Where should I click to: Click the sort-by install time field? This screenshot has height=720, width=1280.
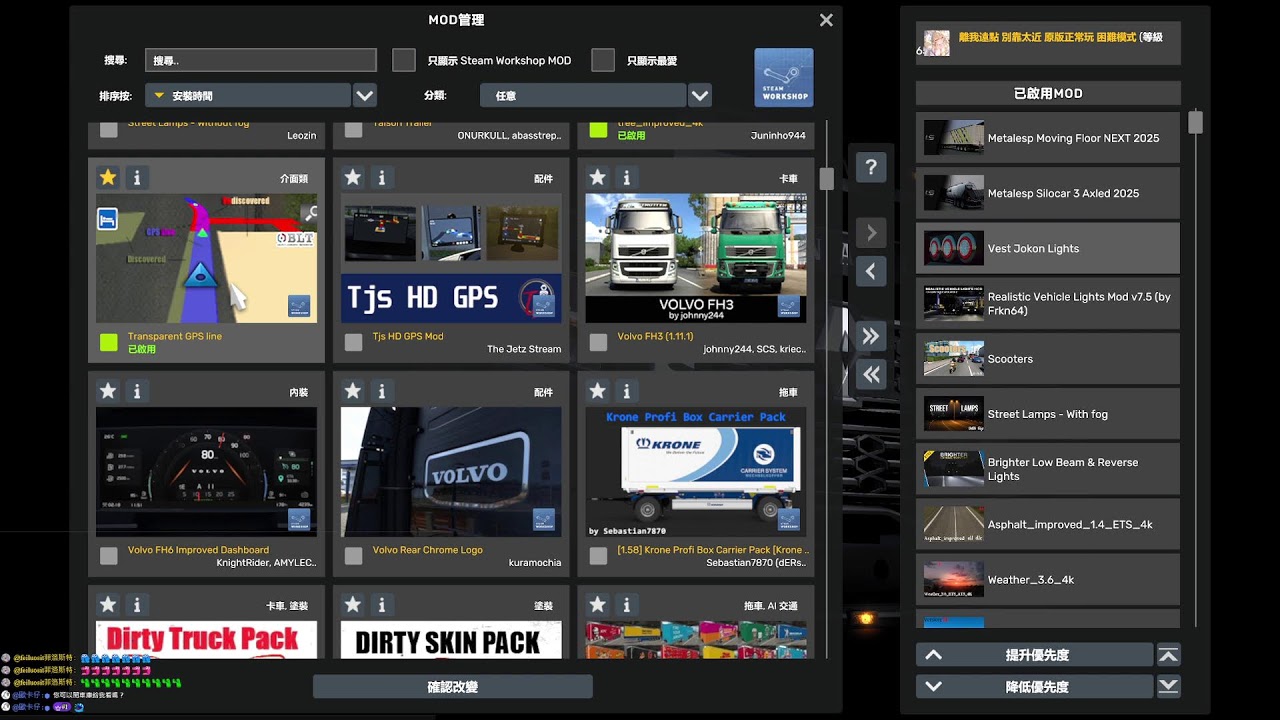click(247, 95)
